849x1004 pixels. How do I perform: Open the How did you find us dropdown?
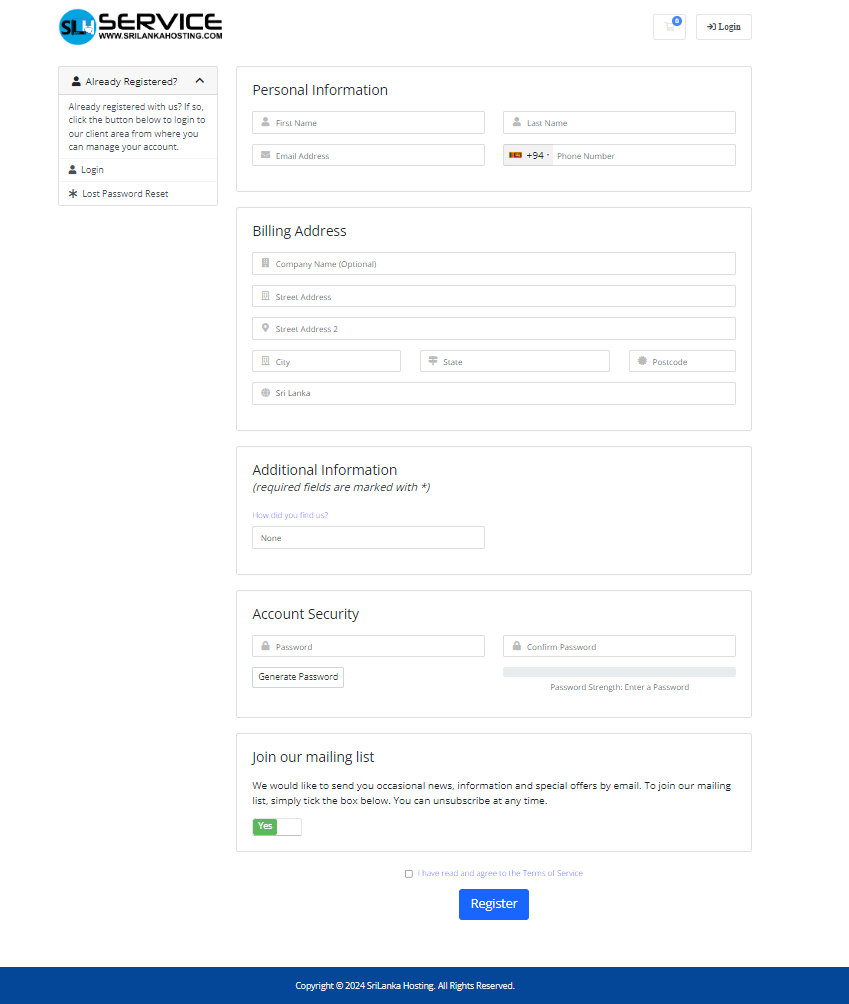coord(368,538)
